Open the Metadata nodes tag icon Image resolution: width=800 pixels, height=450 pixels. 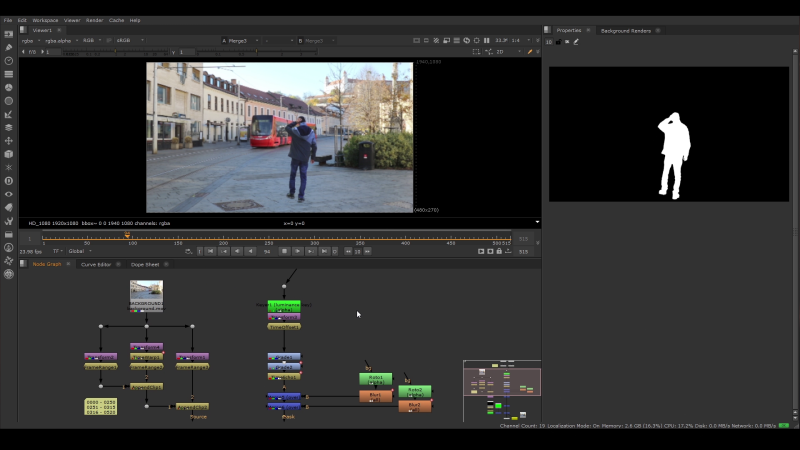9,208
